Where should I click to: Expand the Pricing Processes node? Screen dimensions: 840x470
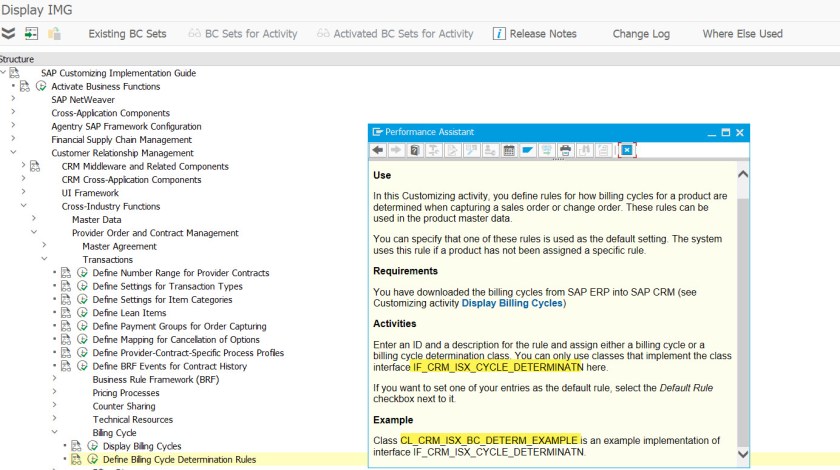click(55, 392)
